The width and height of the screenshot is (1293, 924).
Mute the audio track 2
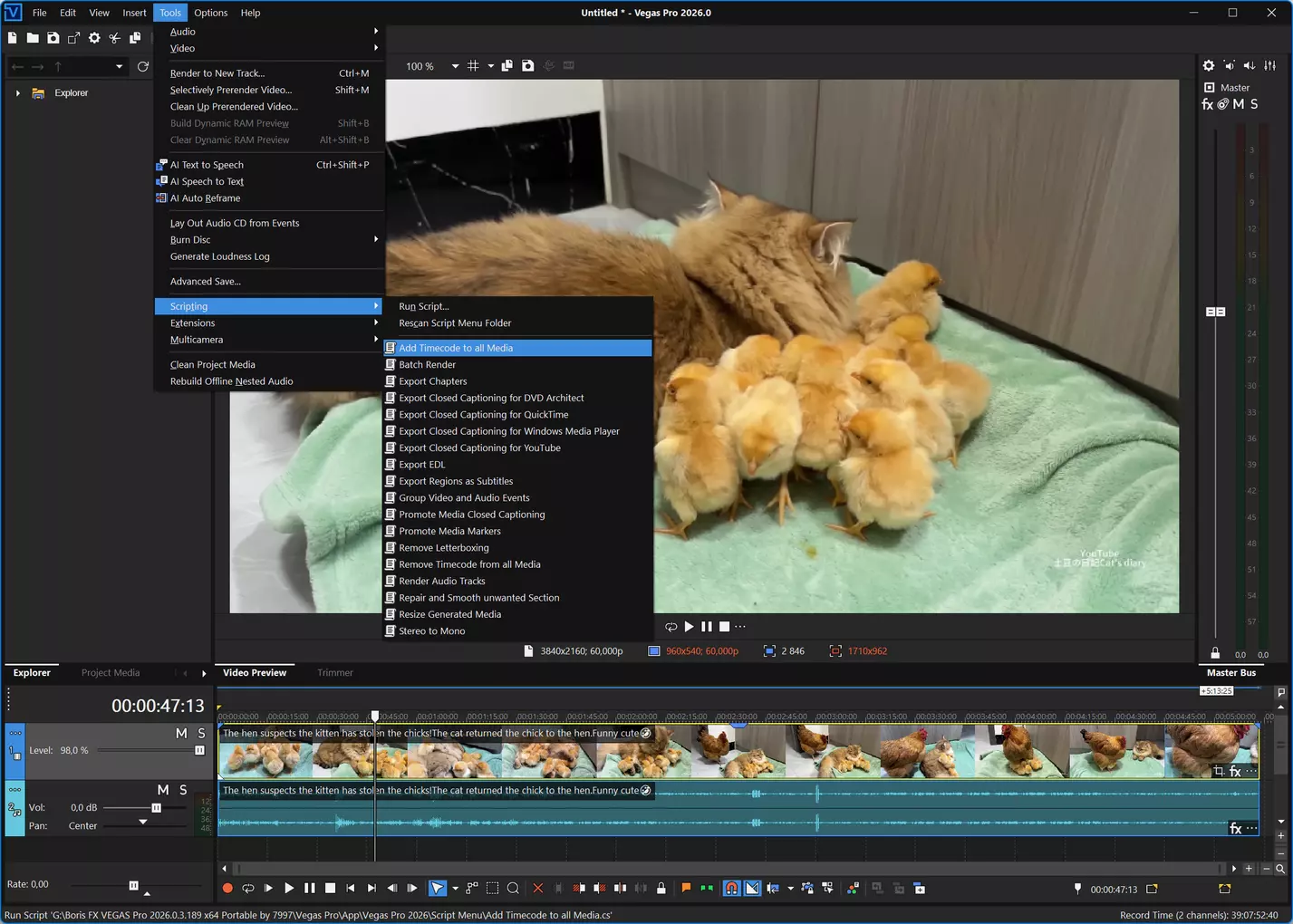click(163, 790)
